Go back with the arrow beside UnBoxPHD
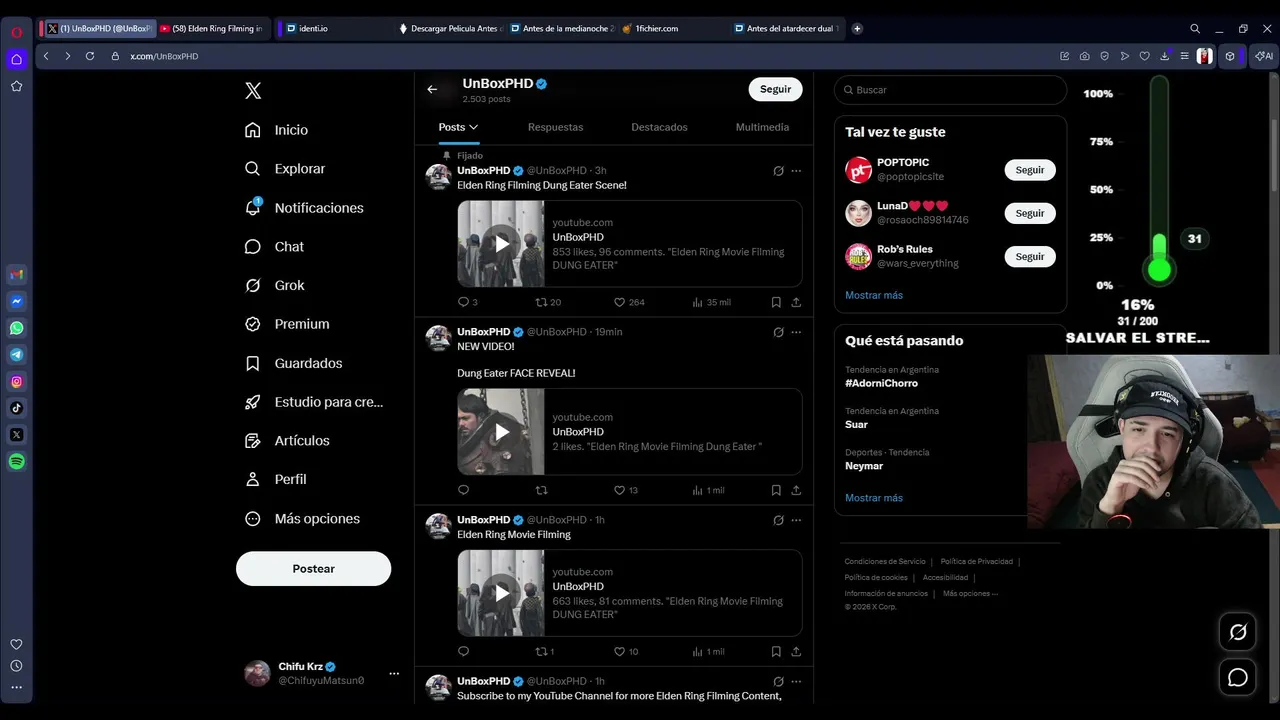1280x720 pixels. click(432, 89)
